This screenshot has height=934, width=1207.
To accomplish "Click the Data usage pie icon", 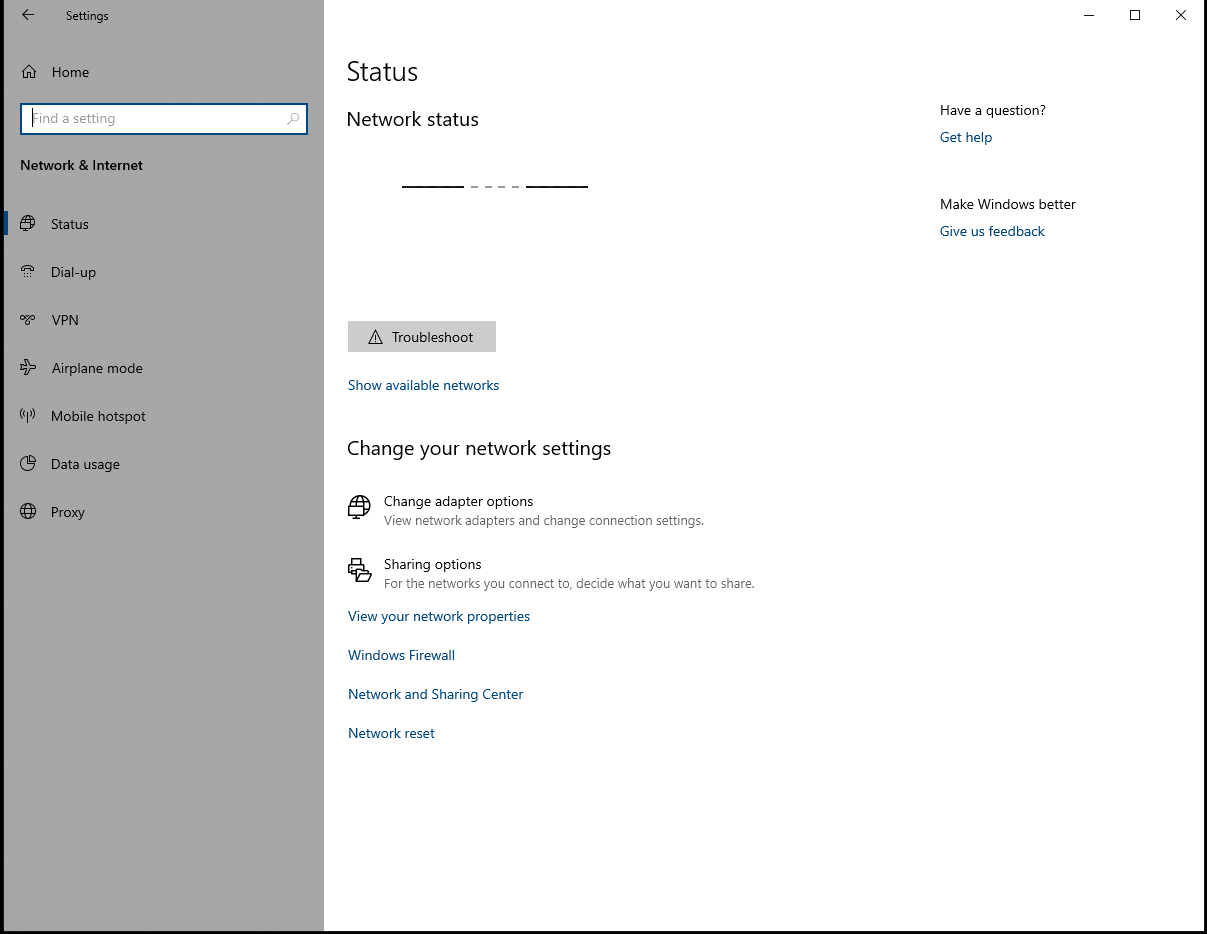I will click(x=28, y=464).
